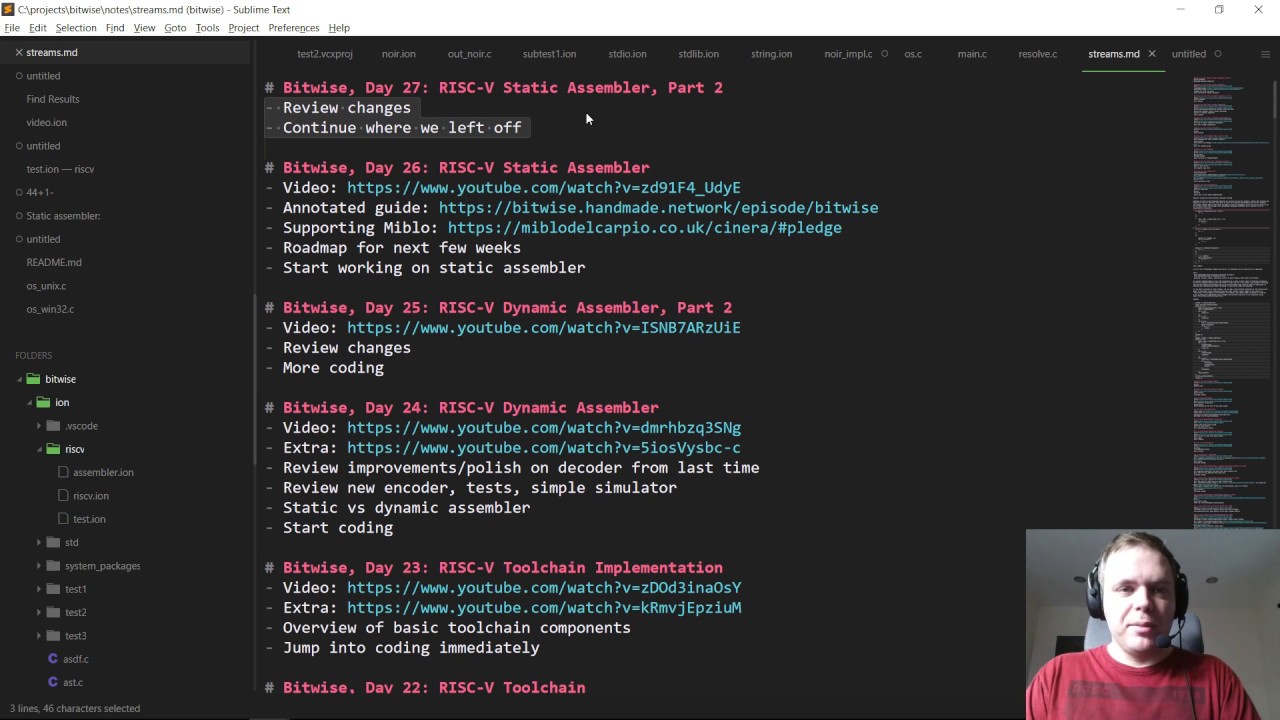The image size is (1280, 720).
Task: Open the Project menu
Action: click(x=243, y=28)
